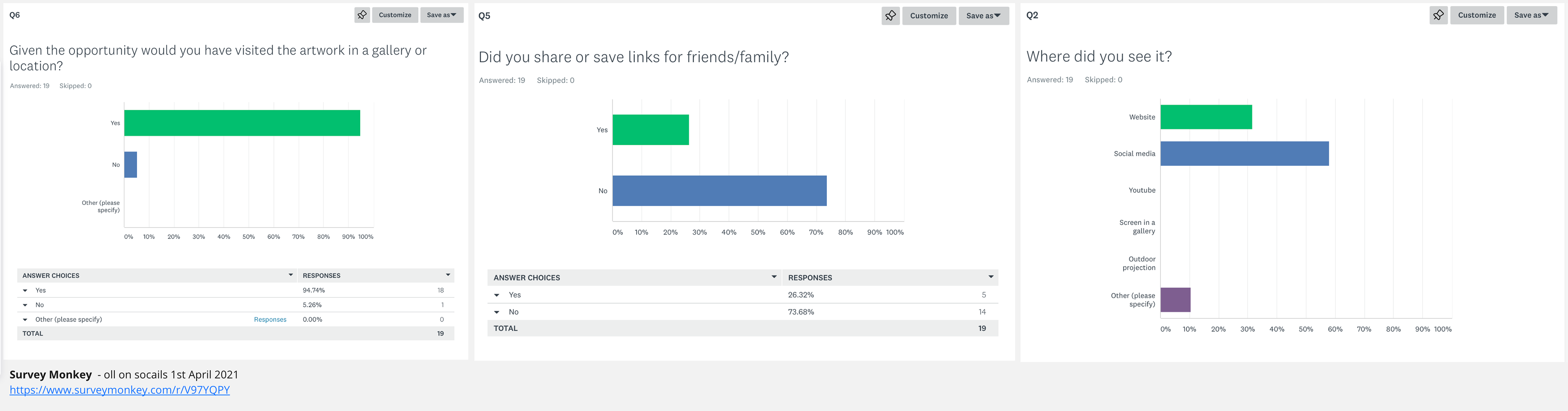This screenshot has height=411, width=1568.
Task: Open Customize for the Q5 chart
Action: tap(929, 16)
